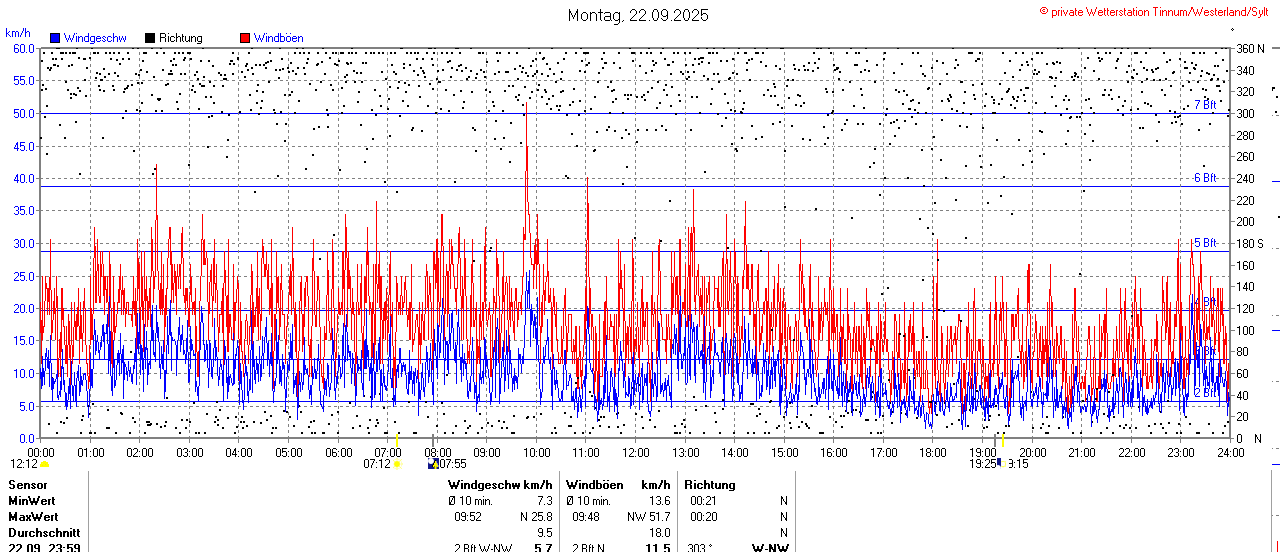
Task: Click the km/h axis unit label
Action: pyautogui.click(x=17, y=33)
